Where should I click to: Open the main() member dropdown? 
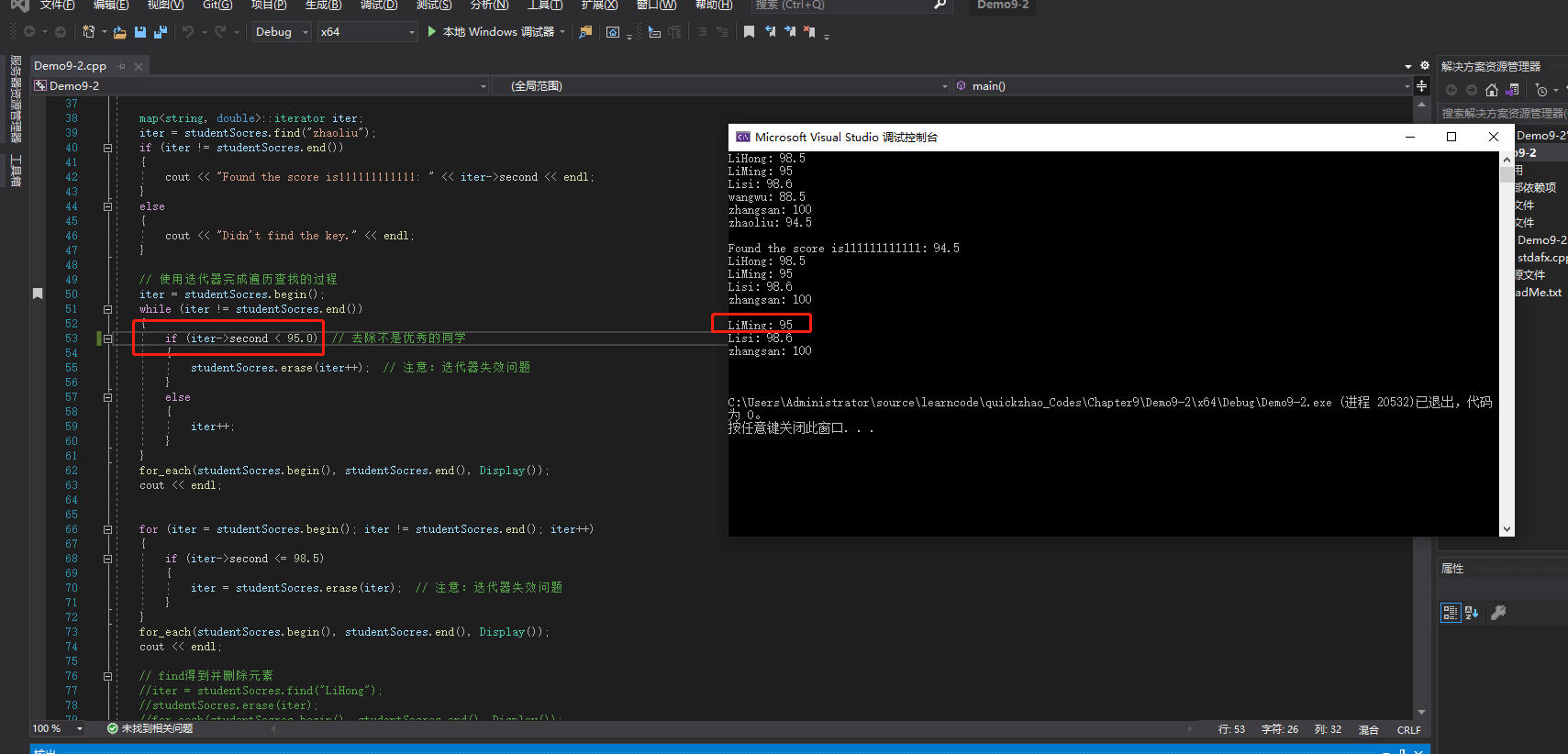pos(1183,85)
